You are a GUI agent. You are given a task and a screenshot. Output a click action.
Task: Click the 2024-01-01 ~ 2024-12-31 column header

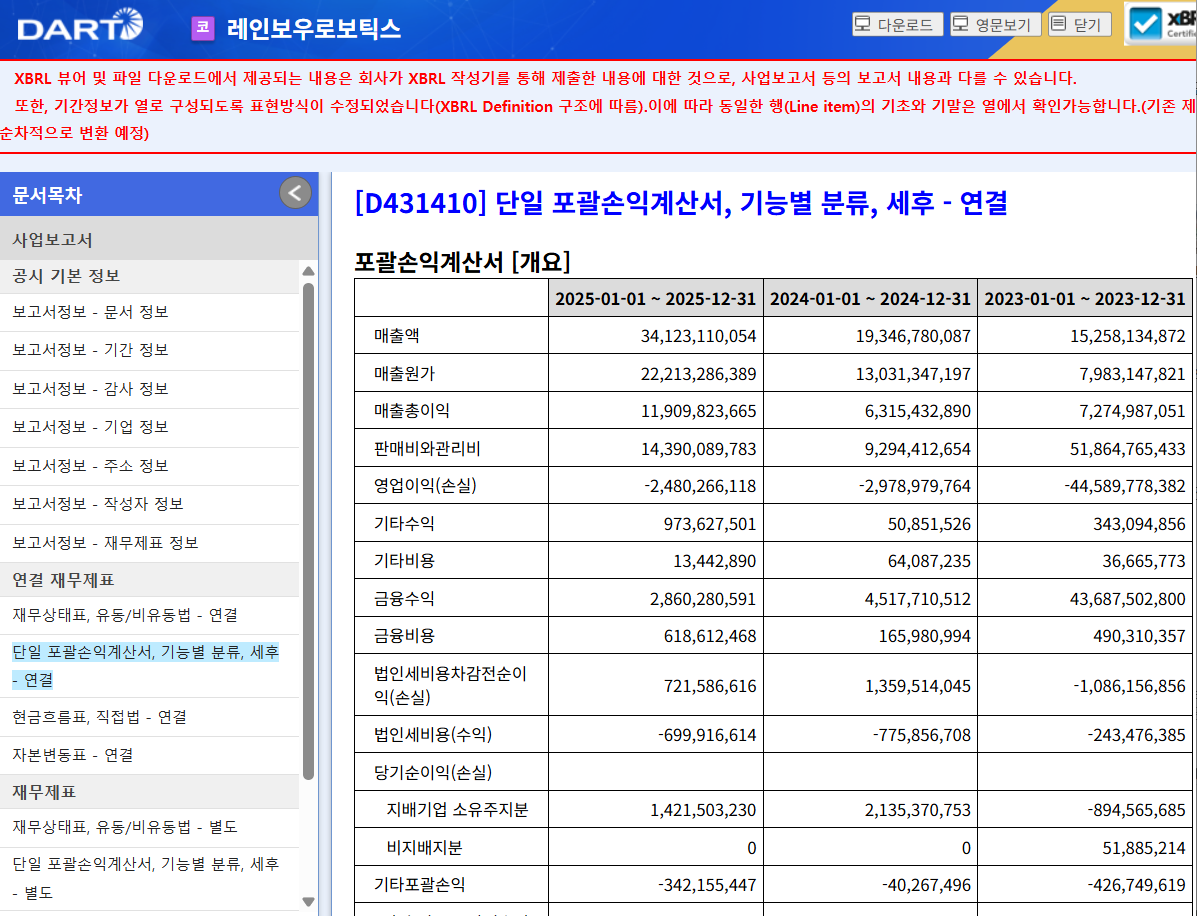point(870,298)
